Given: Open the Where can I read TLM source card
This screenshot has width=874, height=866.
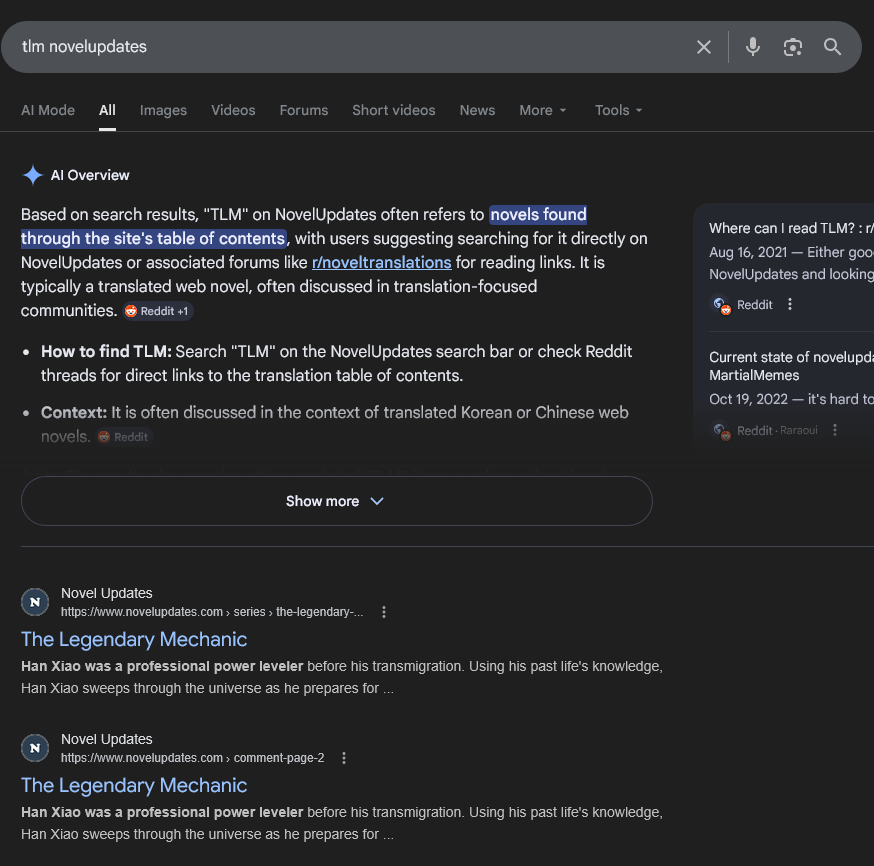Looking at the screenshot, I should (791, 228).
